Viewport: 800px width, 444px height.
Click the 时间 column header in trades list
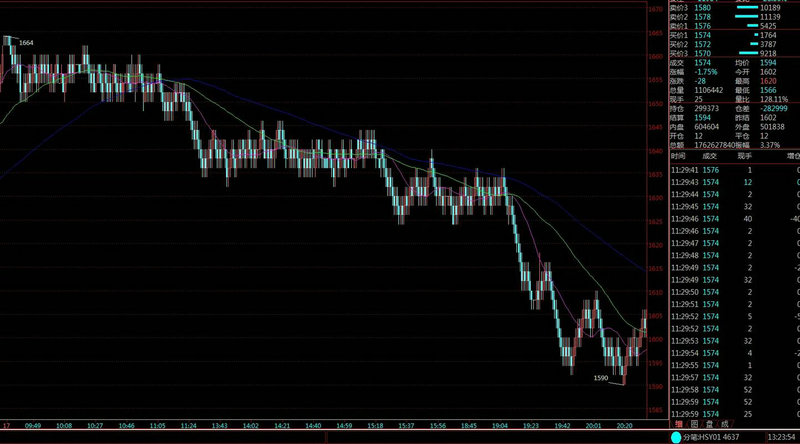pos(678,156)
